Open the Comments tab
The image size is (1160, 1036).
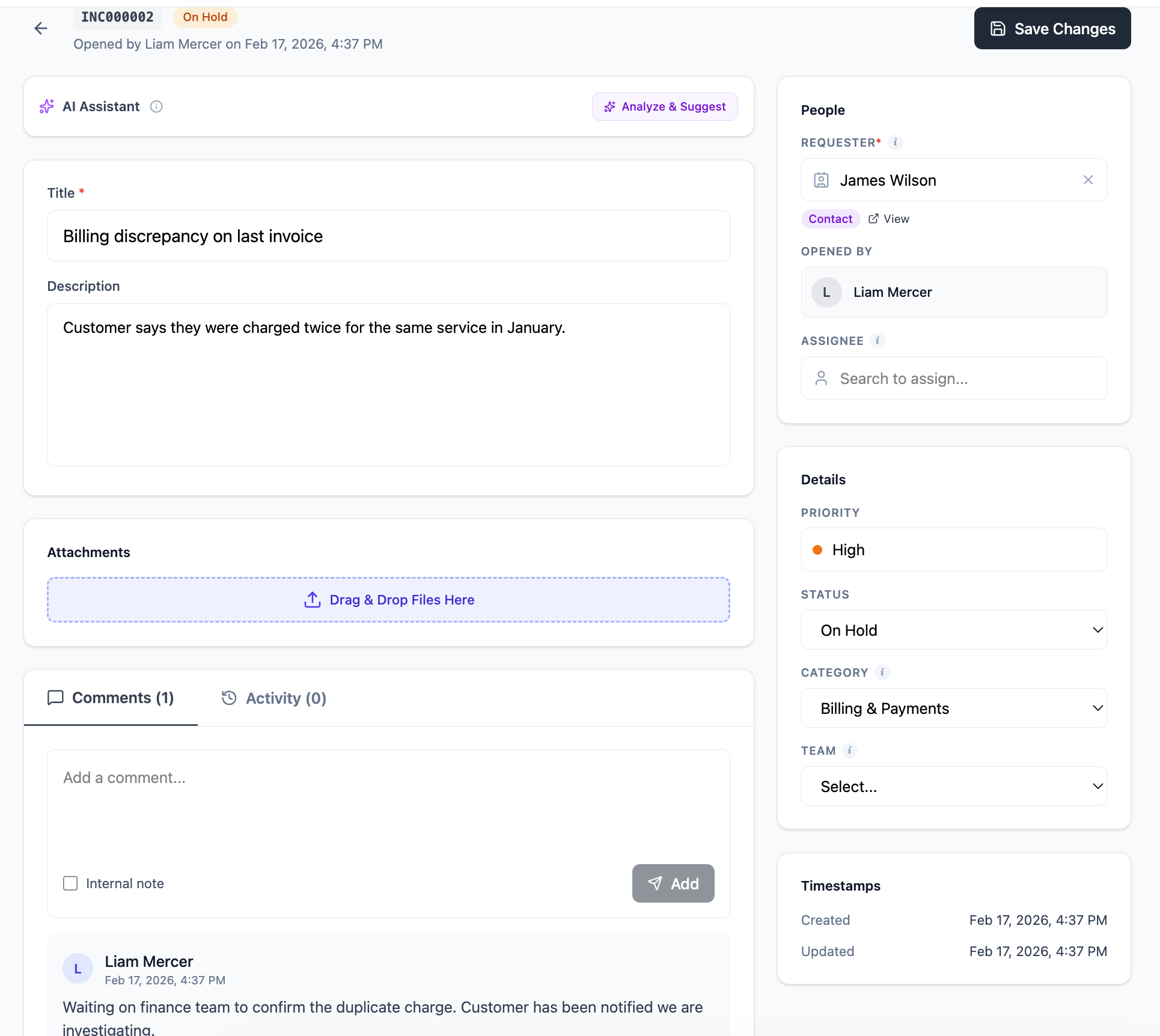click(111, 698)
